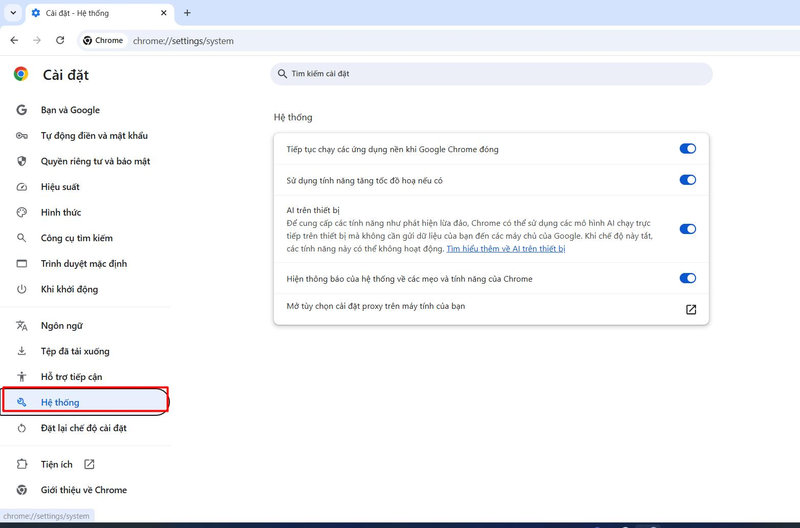The height and width of the screenshot is (528, 800).
Task: Open Giới thiệu về Chrome
Action: [x=84, y=490]
